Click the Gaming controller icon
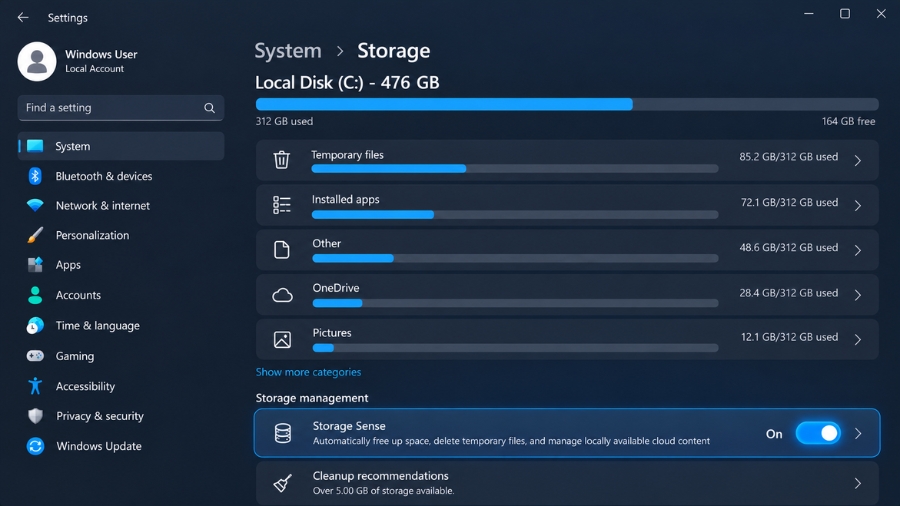The height and width of the screenshot is (506, 900). point(35,356)
